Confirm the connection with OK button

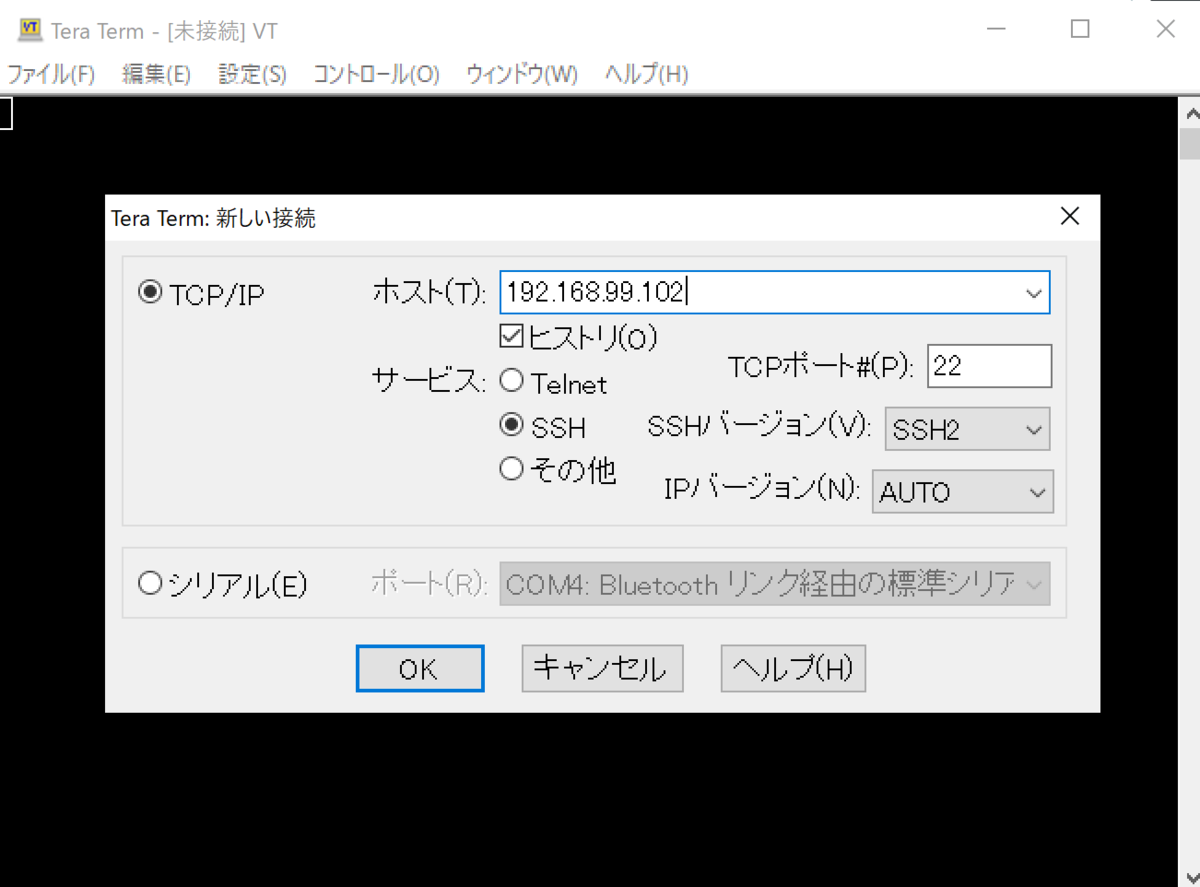[x=420, y=669]
